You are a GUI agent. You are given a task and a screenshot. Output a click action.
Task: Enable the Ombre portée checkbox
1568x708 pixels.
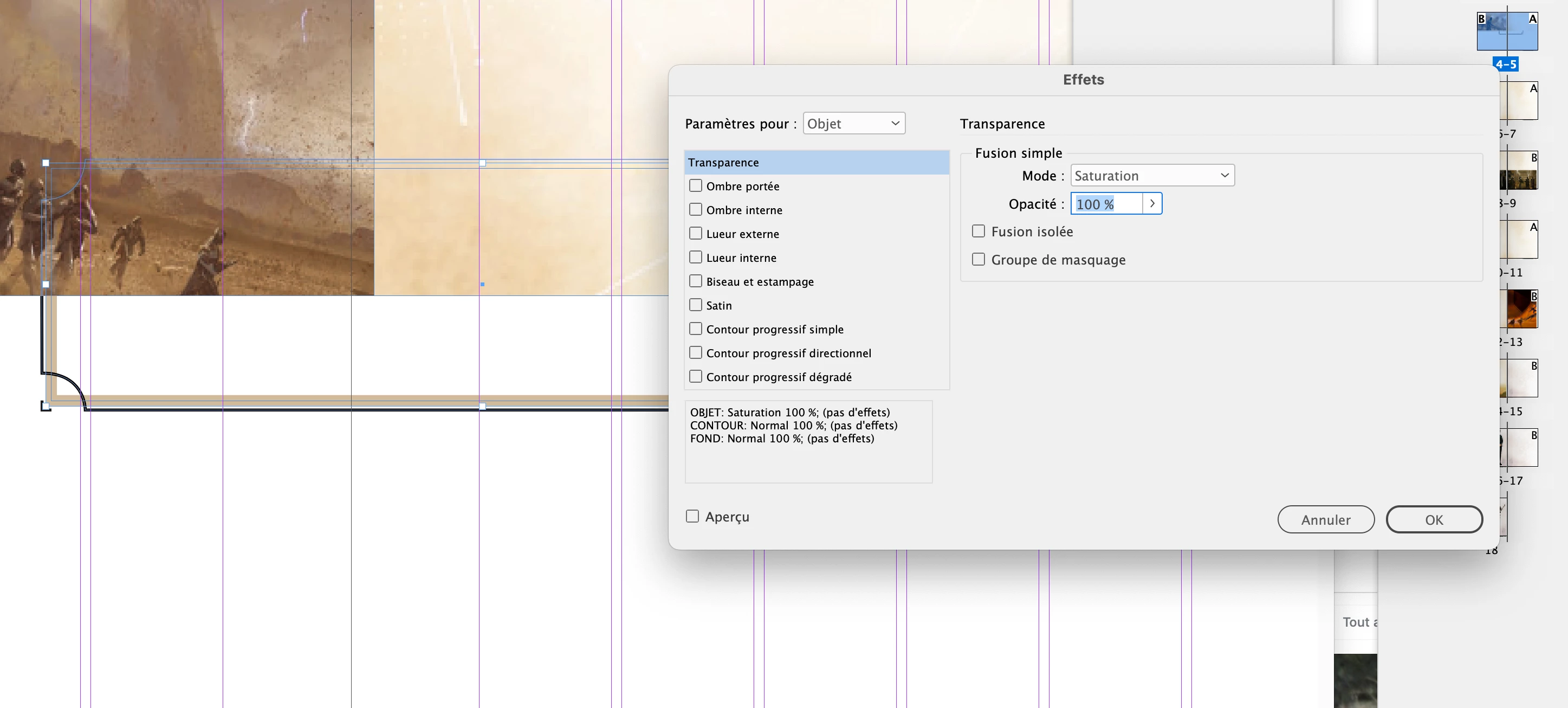[x=695, y=185]
